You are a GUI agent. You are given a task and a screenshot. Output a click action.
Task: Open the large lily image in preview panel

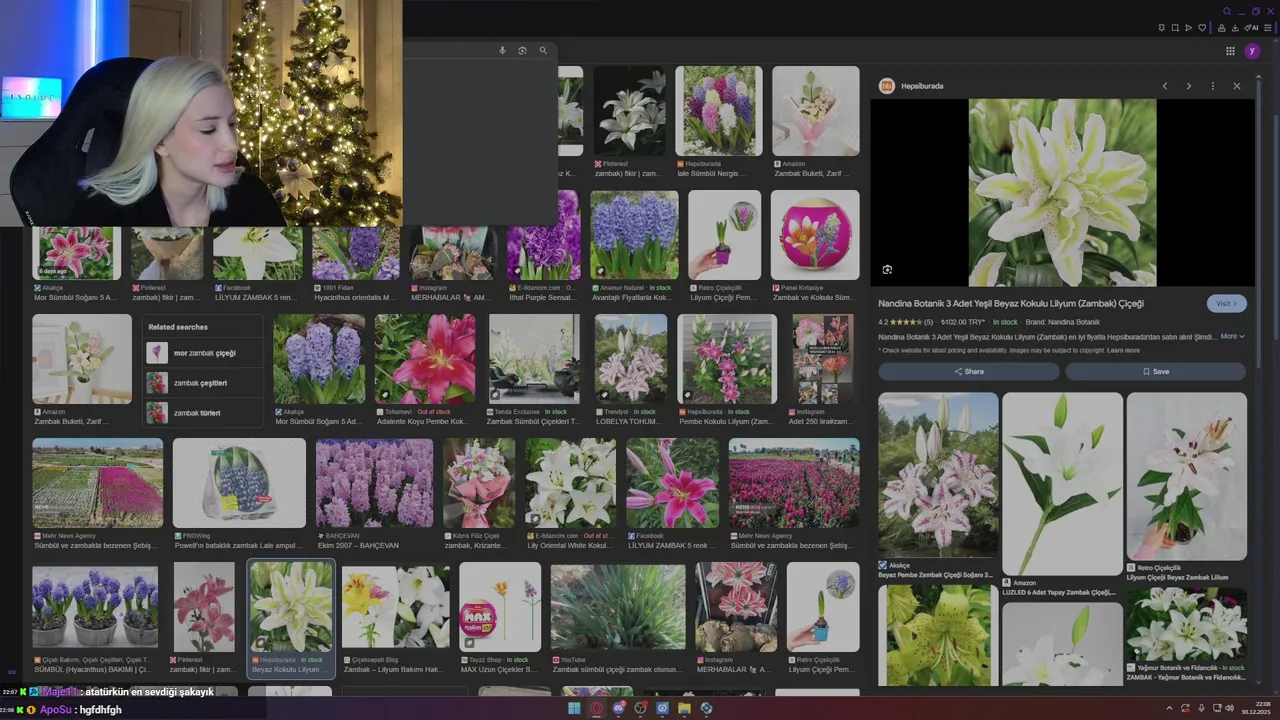click(1062, 193)
